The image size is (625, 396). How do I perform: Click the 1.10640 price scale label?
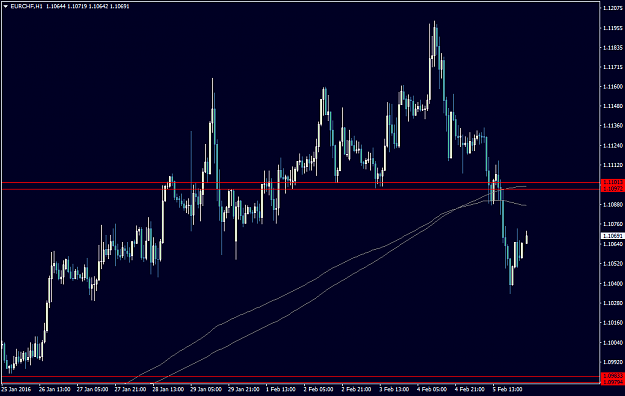(613, 244)
